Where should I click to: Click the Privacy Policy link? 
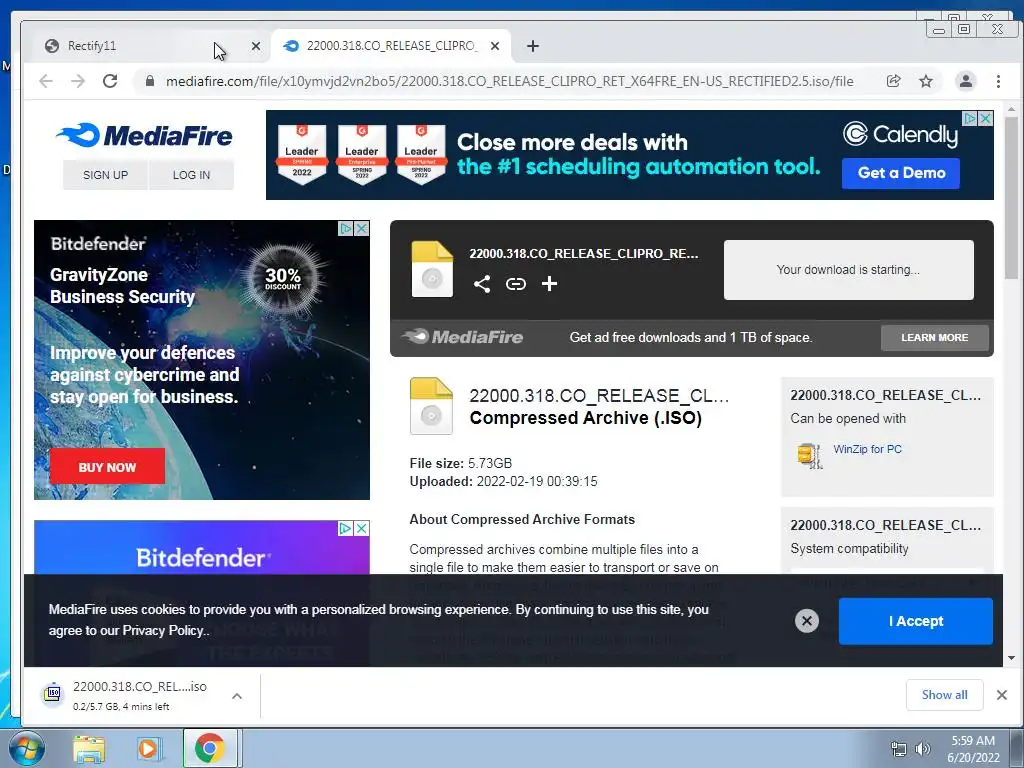pyautogui.click(x=163, y=631)
